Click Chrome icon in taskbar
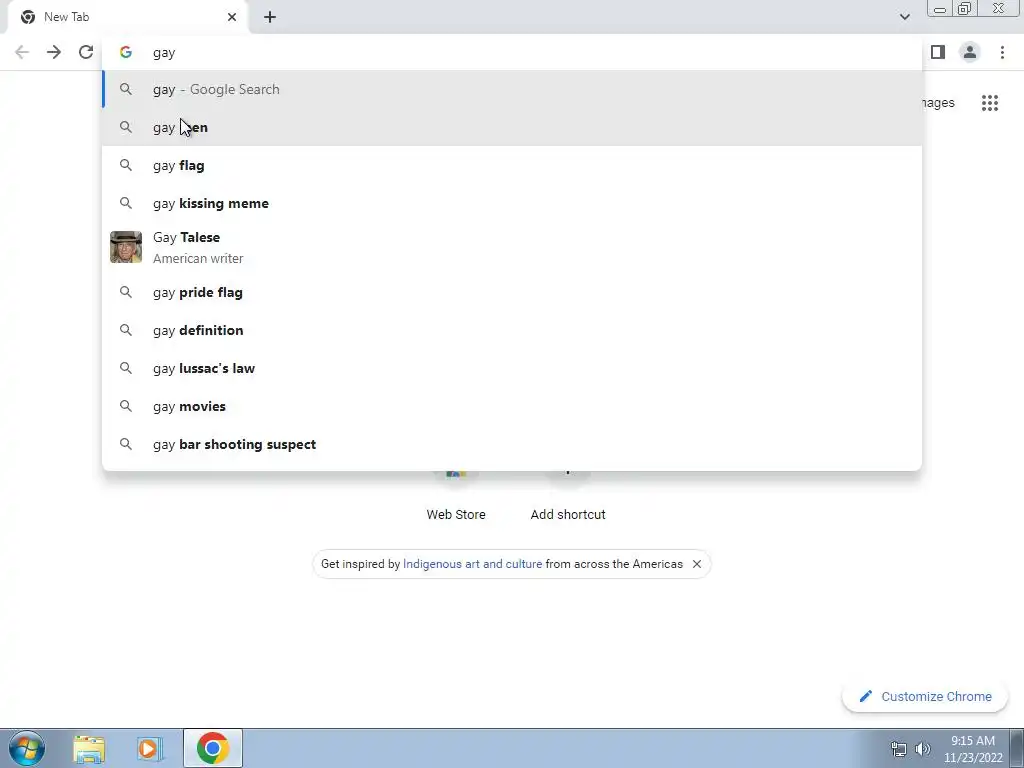The width and height of the screenshot is (1024, 768). point(212,748)
